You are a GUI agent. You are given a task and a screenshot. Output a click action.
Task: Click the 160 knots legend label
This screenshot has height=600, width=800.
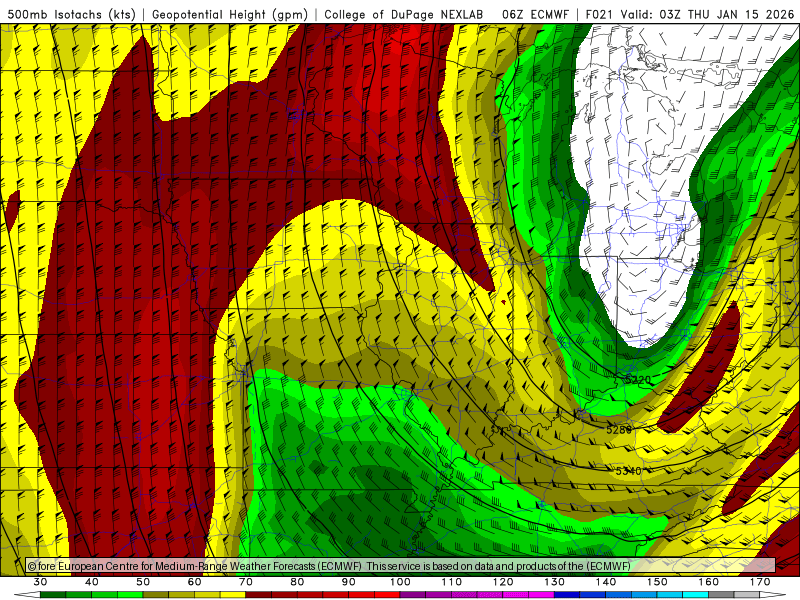709,582
